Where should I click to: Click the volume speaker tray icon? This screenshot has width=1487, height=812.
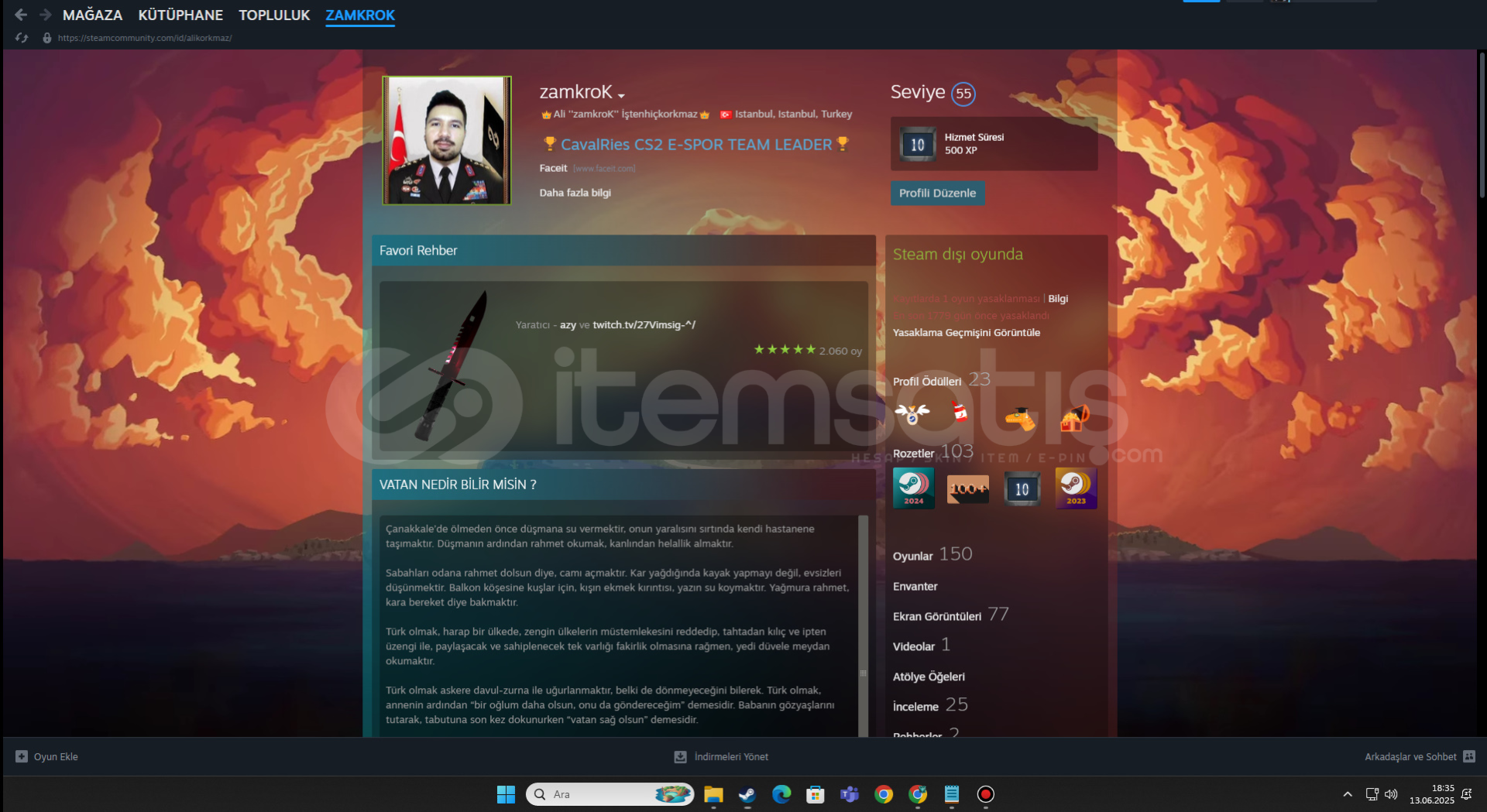[x=1392, y=794]
